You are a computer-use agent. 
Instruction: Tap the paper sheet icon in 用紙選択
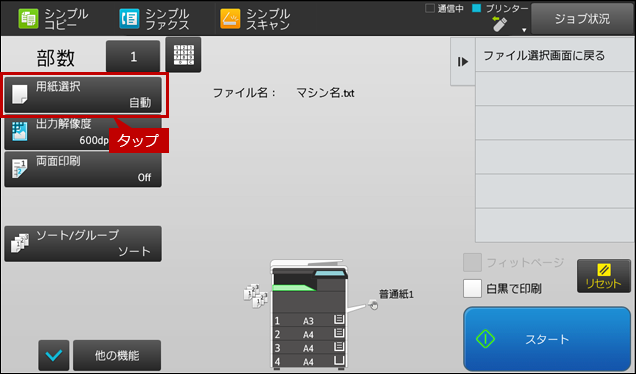tap(19, 94)
